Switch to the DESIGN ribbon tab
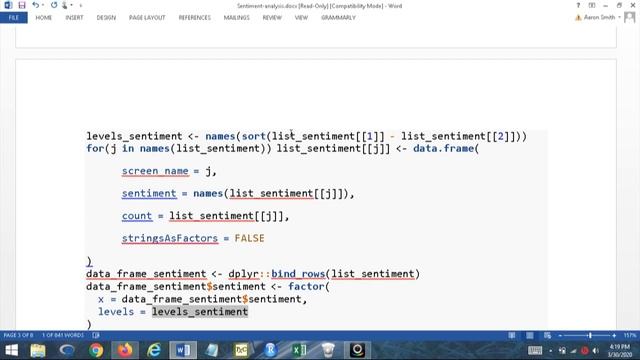Screen dimensions: 640x360 tap(106, 18)
